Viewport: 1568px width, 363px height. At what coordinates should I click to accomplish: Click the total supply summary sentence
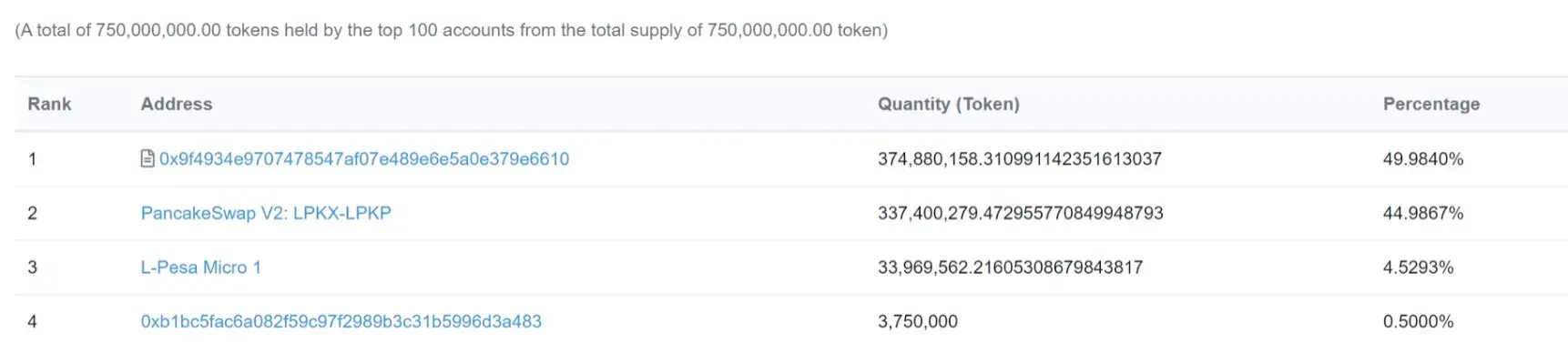point(452,30)
